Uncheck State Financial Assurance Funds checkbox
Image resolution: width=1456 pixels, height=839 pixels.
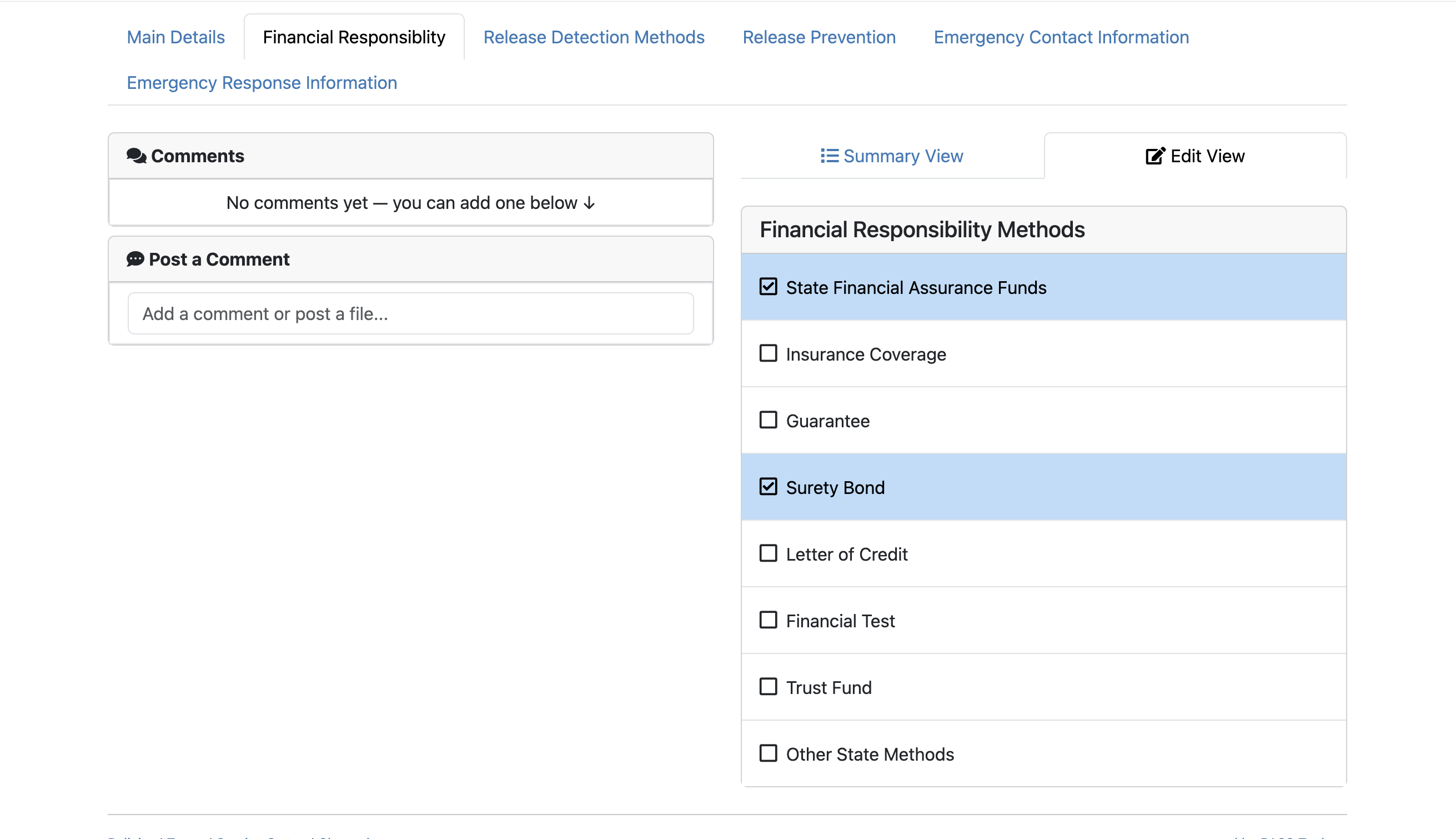coord(768,286)
